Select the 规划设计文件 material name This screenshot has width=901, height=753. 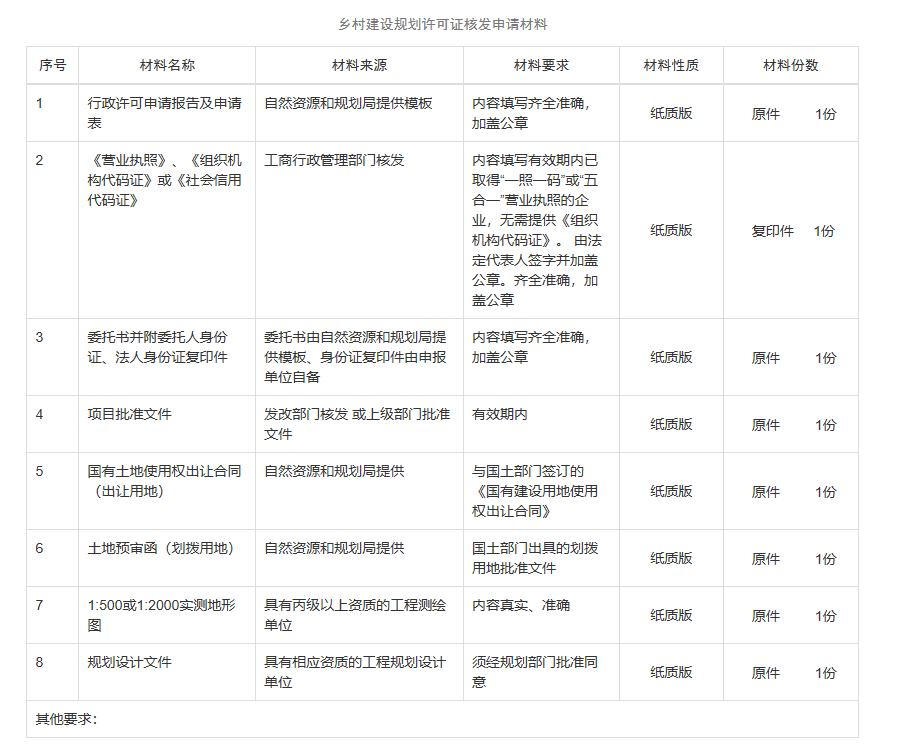tap(129, 662)
